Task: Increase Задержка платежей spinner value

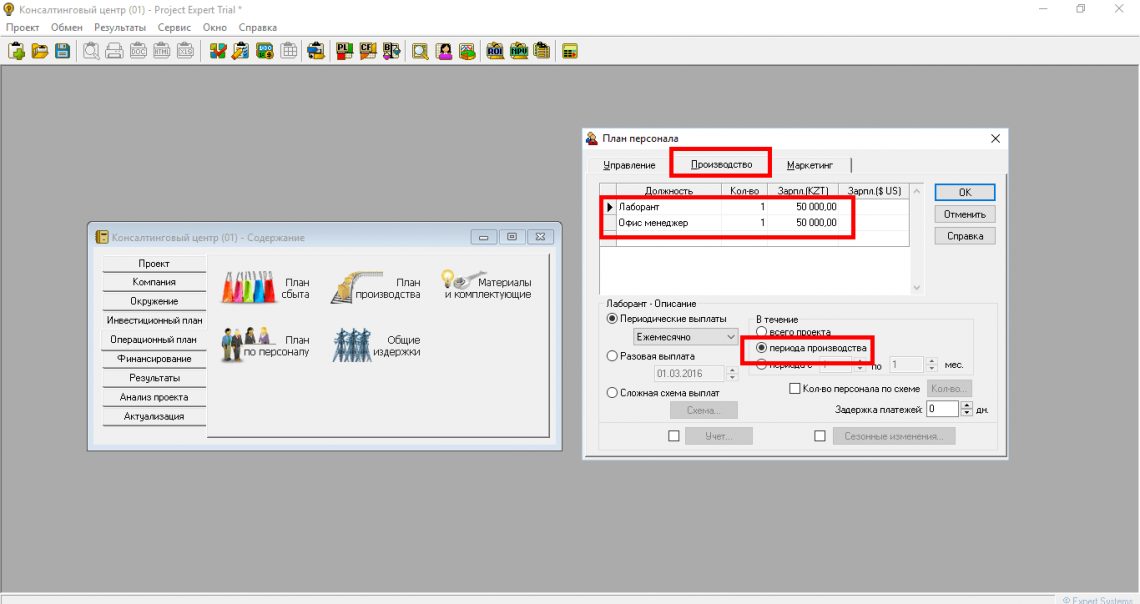Action: coord(966,405)
